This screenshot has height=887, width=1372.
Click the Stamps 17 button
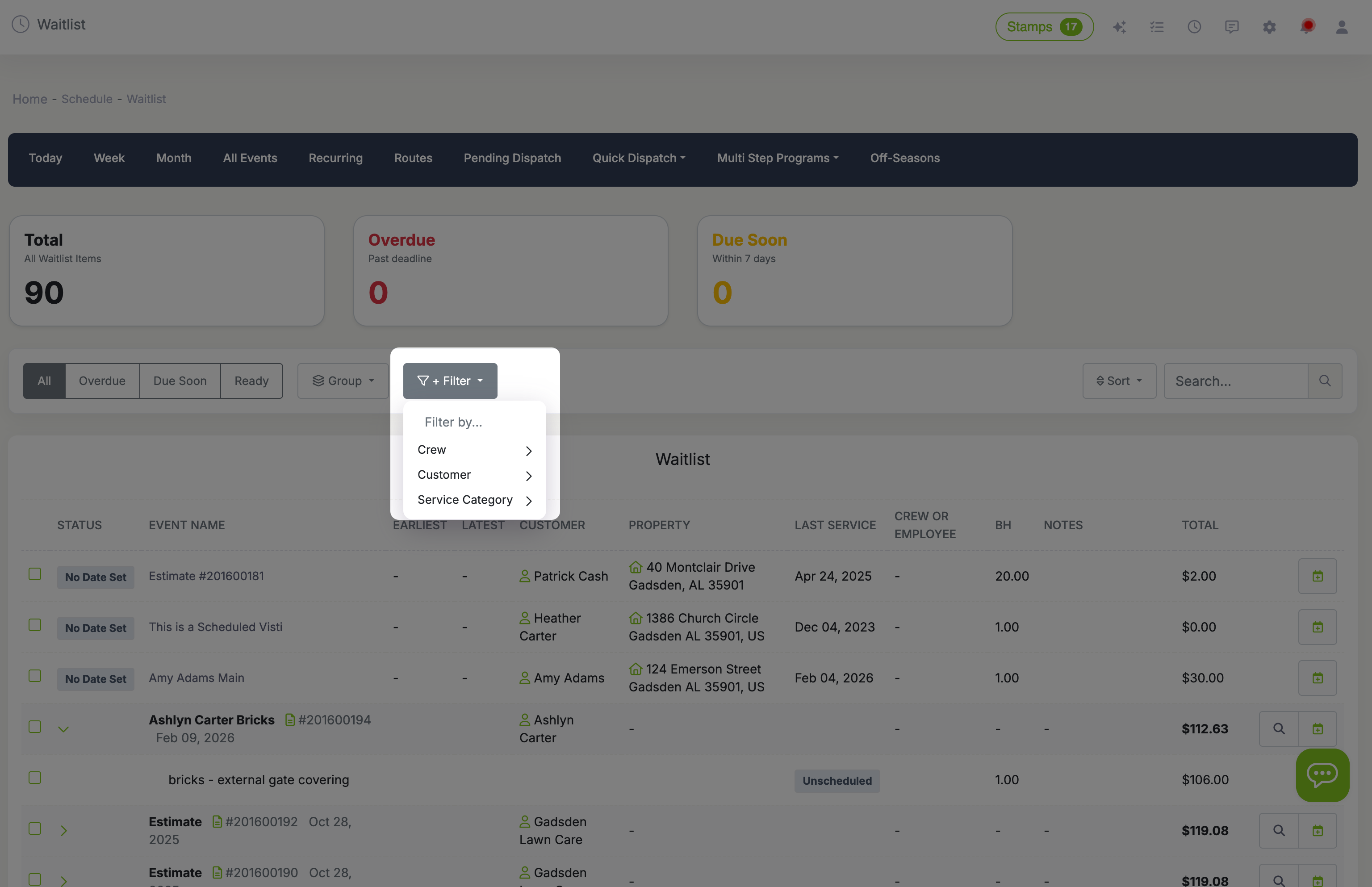pos(1044,26)
